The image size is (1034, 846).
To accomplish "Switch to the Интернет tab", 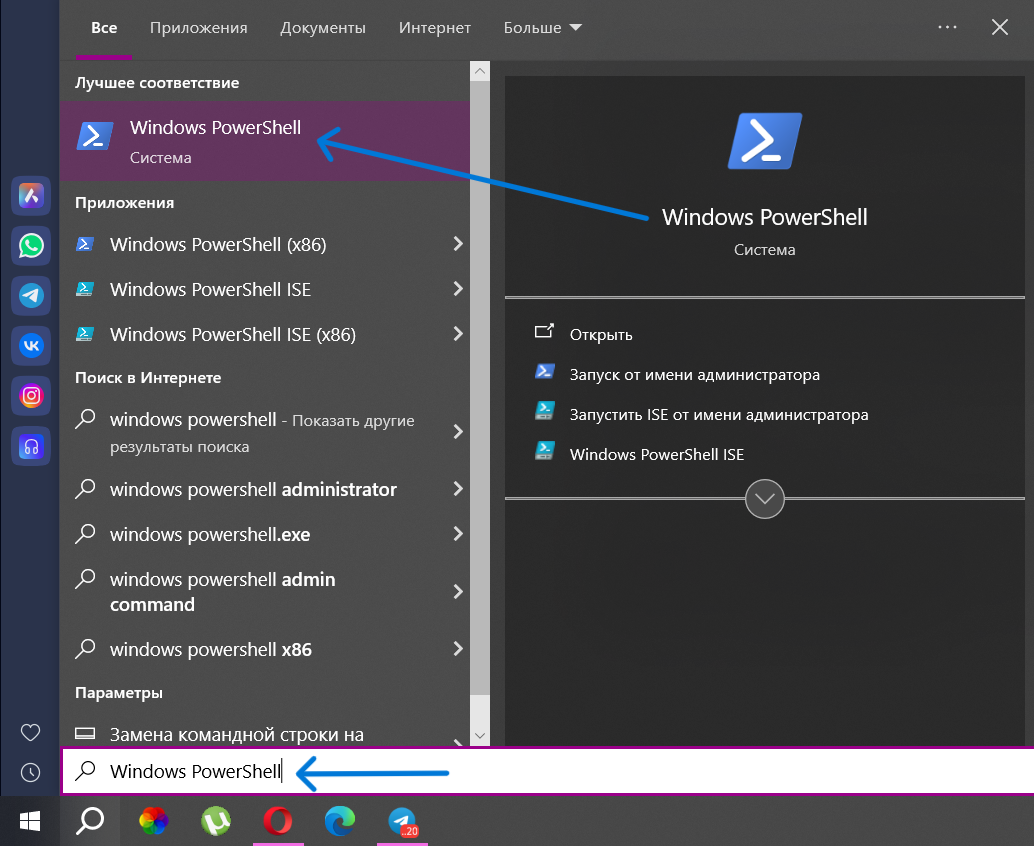I will pos(435,28).
